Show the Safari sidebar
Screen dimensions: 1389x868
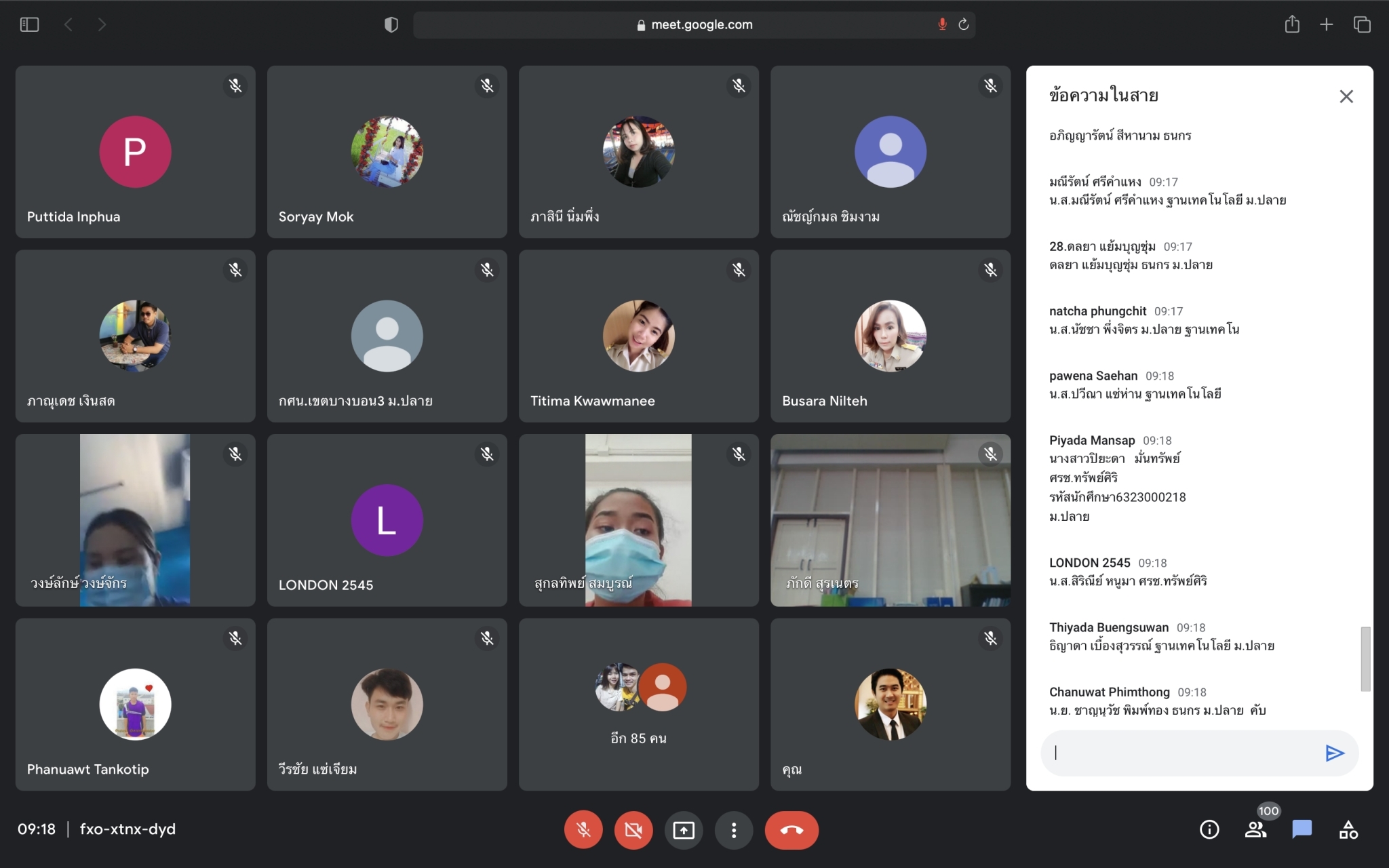click(x=30, y=25)
